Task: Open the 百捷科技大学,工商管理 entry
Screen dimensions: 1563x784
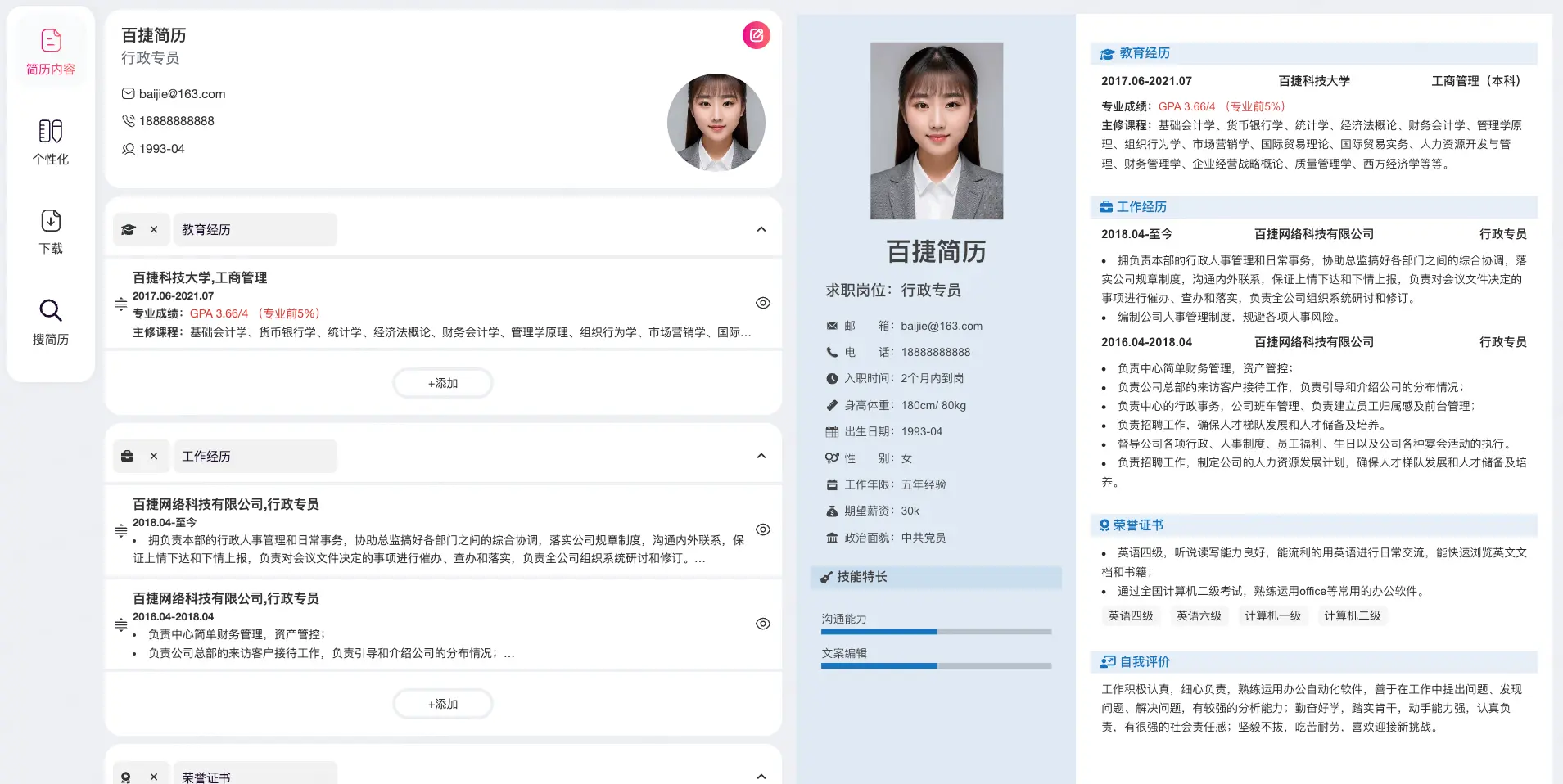Action: pyautogui.click(x=200, y=277)
